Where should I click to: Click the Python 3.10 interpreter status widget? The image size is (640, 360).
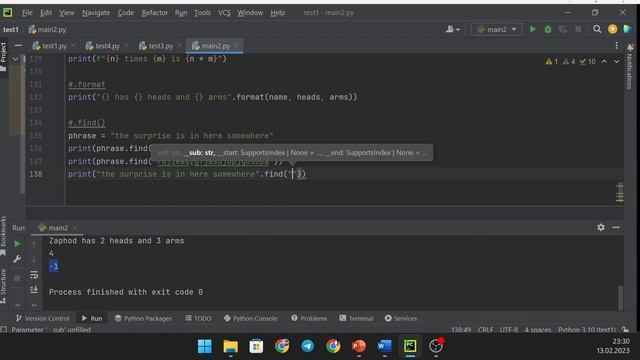pyautogui.click(x=587, y=329)
